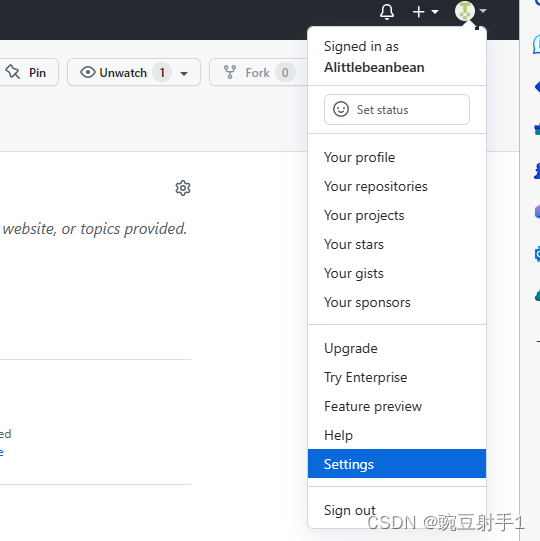The height and width of the screenshot is (541, 540).
Task: Open Your gists
Action: tap(396, 273)
